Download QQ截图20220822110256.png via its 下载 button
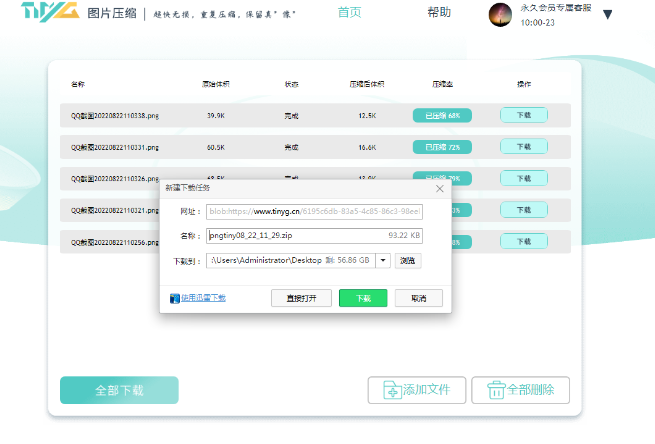655x444 pixels. 524,241
